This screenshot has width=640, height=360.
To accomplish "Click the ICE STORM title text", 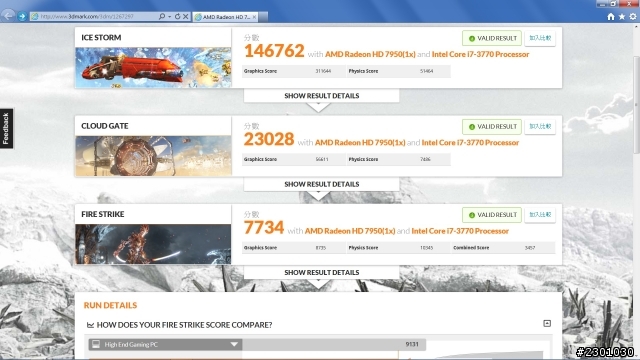I will tap(101, 38).
